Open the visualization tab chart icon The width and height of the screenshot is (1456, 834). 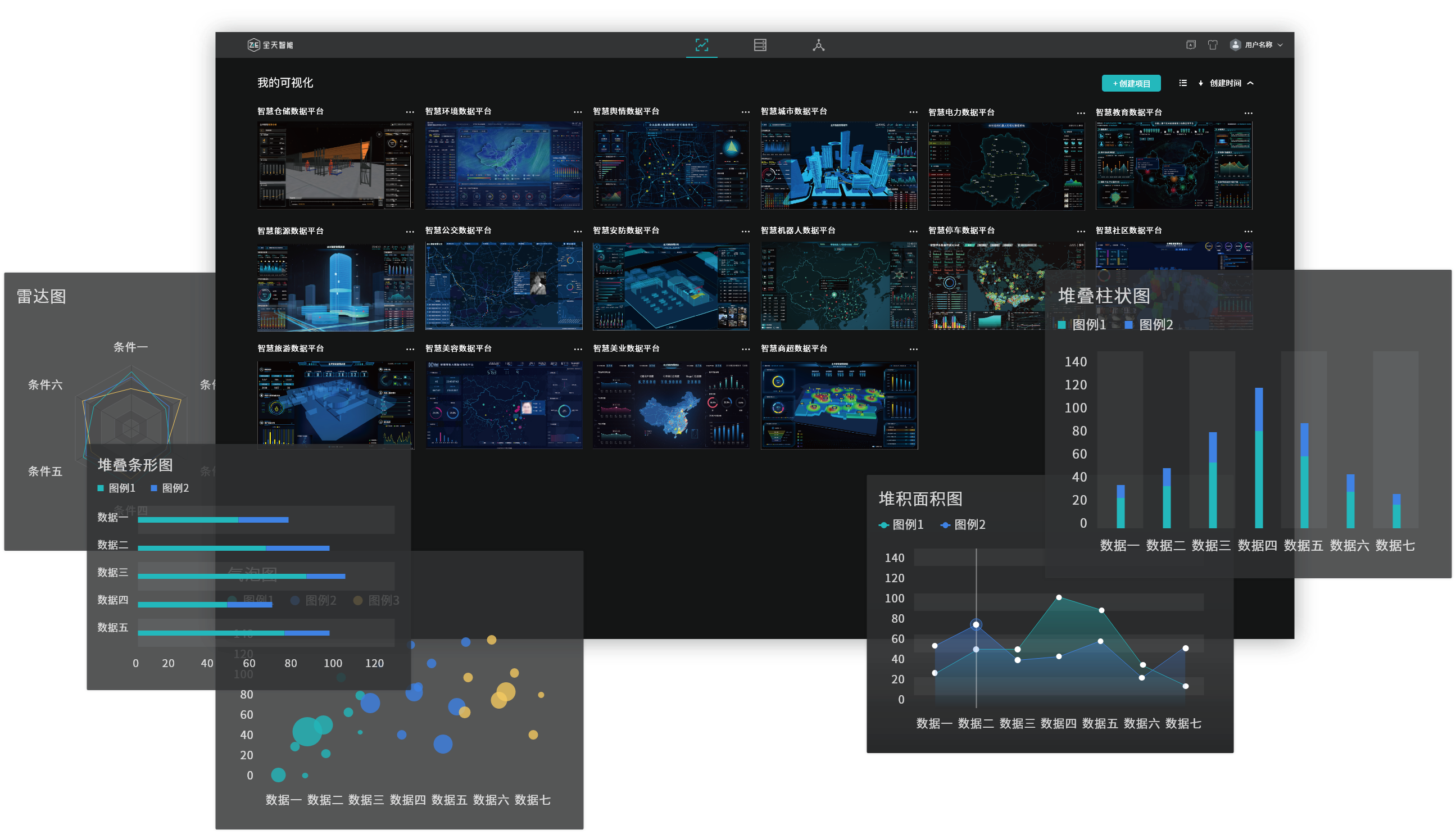701,45
